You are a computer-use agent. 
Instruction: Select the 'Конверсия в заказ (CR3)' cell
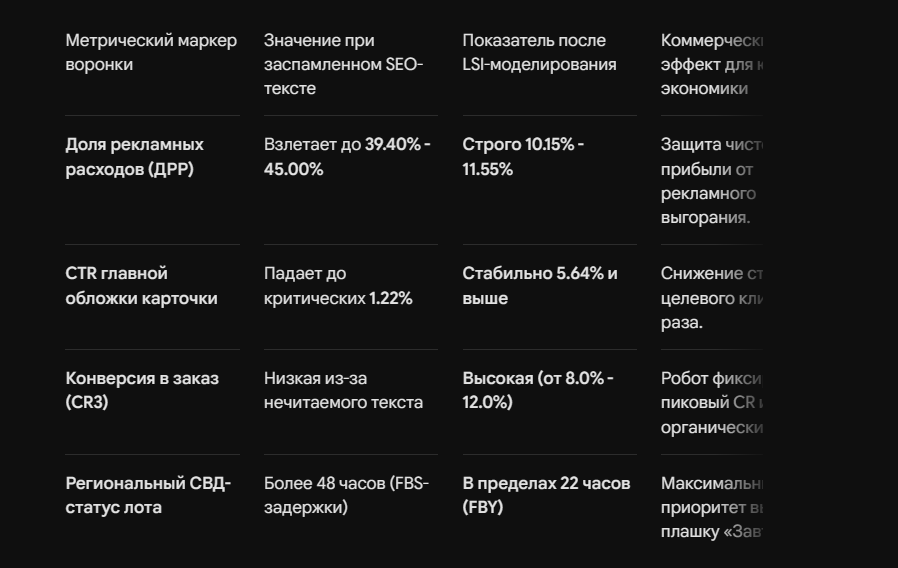click(x=142, y=390)
